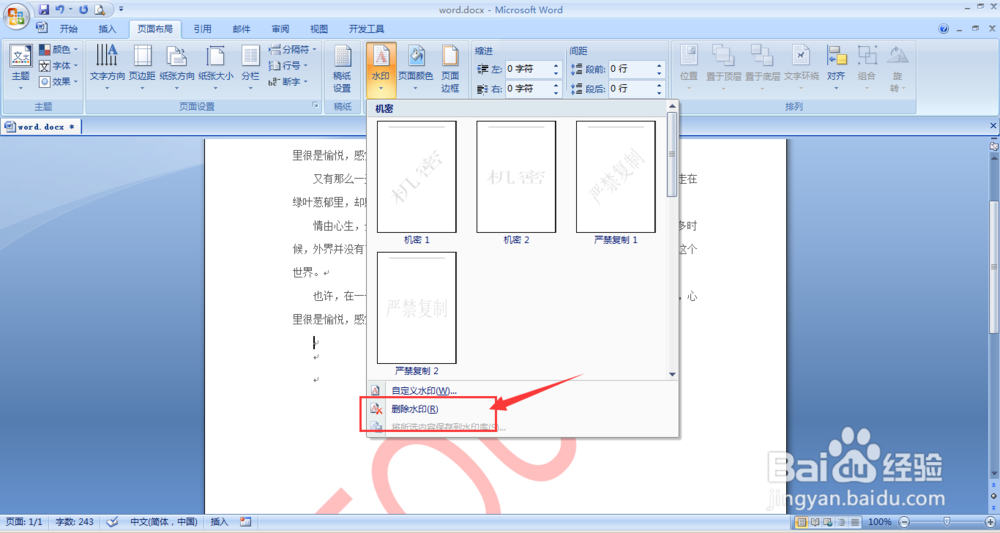Switch to the 开始 tab
1000x533 pixels.
[68, 29]
